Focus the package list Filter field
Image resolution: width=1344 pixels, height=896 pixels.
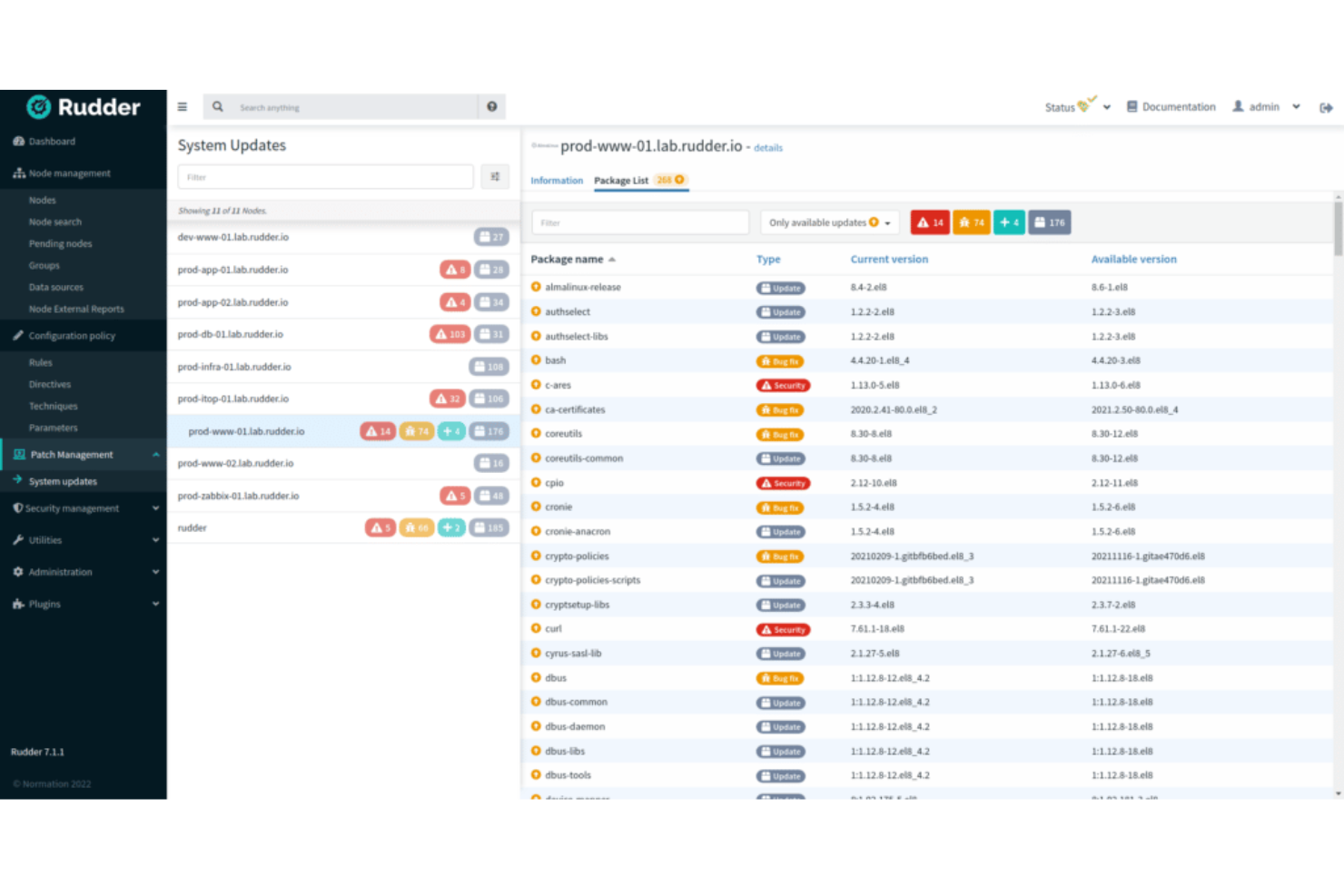coord(640,222)
